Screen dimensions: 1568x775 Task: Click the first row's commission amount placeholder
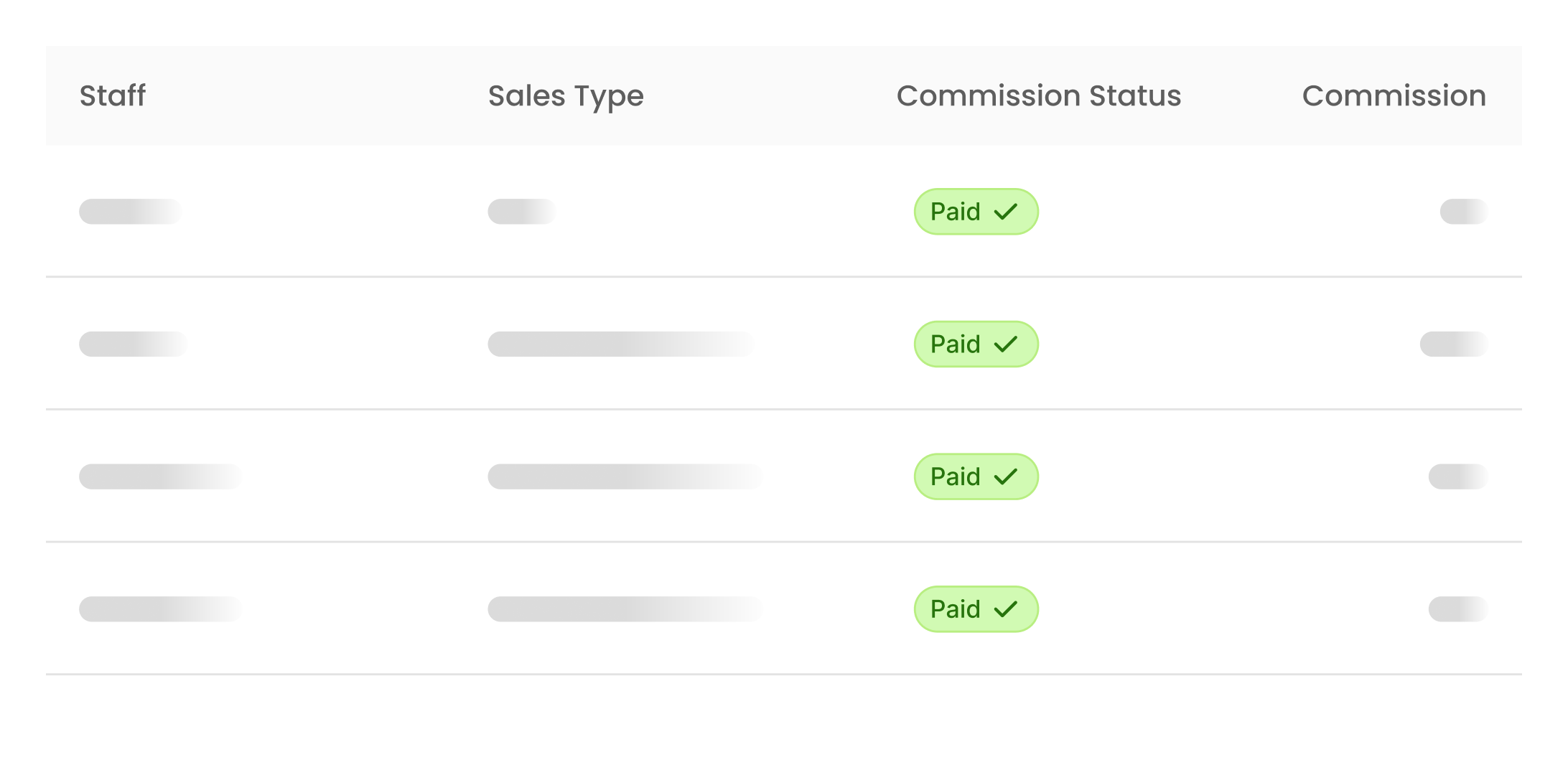click(x=1464, y=212)
